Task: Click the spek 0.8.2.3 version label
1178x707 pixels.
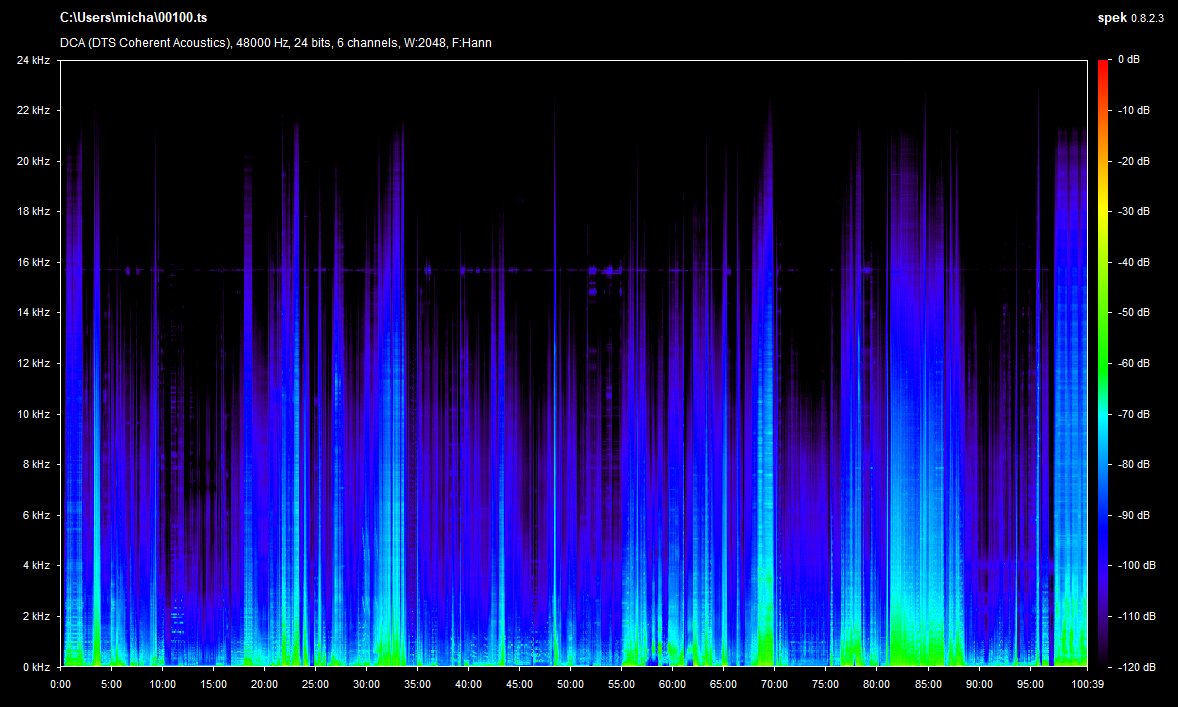Action: (x=1131, y=18)
